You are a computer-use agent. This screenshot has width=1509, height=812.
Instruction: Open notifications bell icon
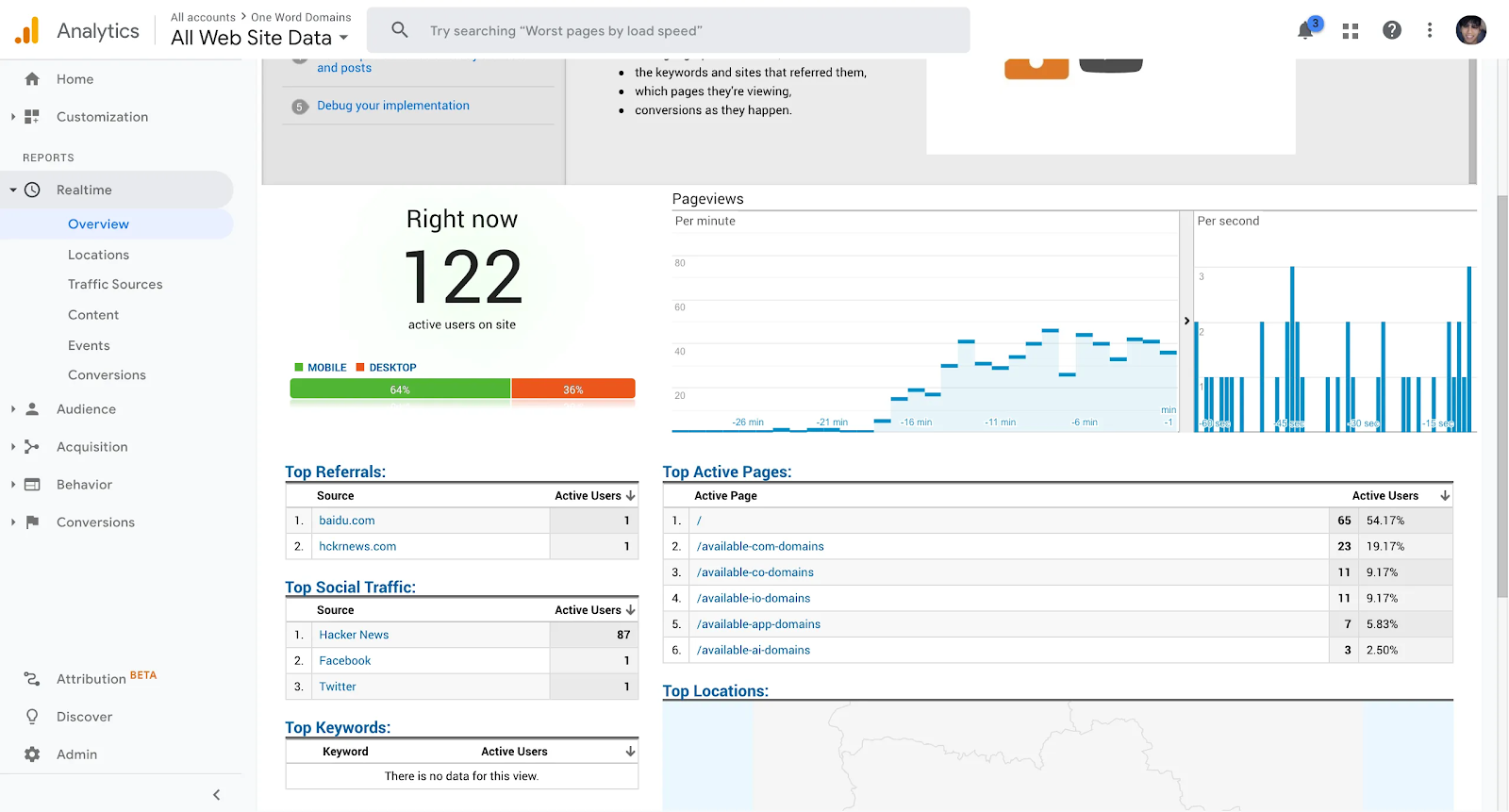pos(1305,30)
